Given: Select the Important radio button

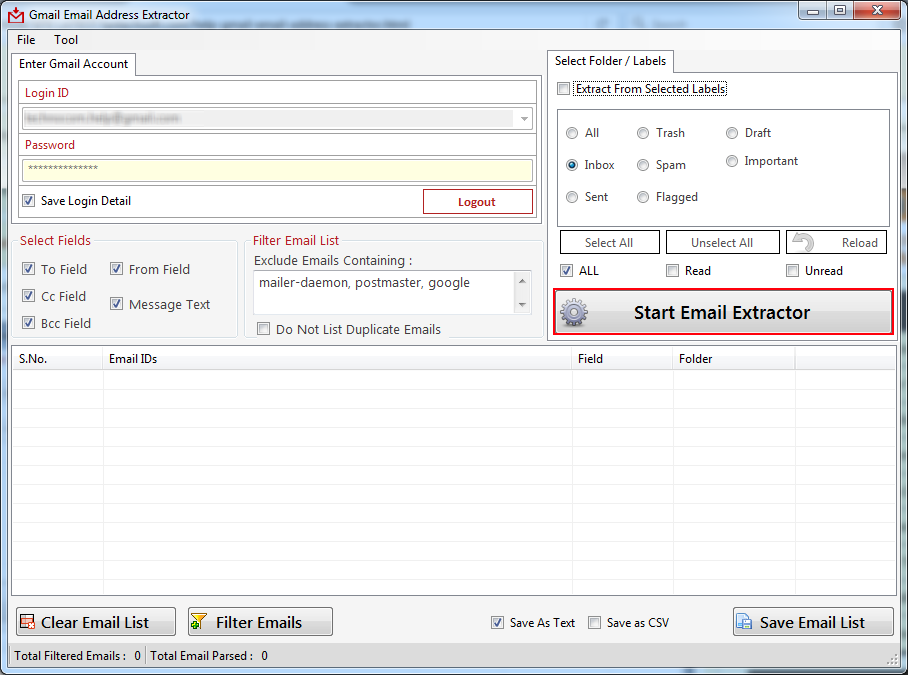Looking at the screenshot, I should click(732, 161).
